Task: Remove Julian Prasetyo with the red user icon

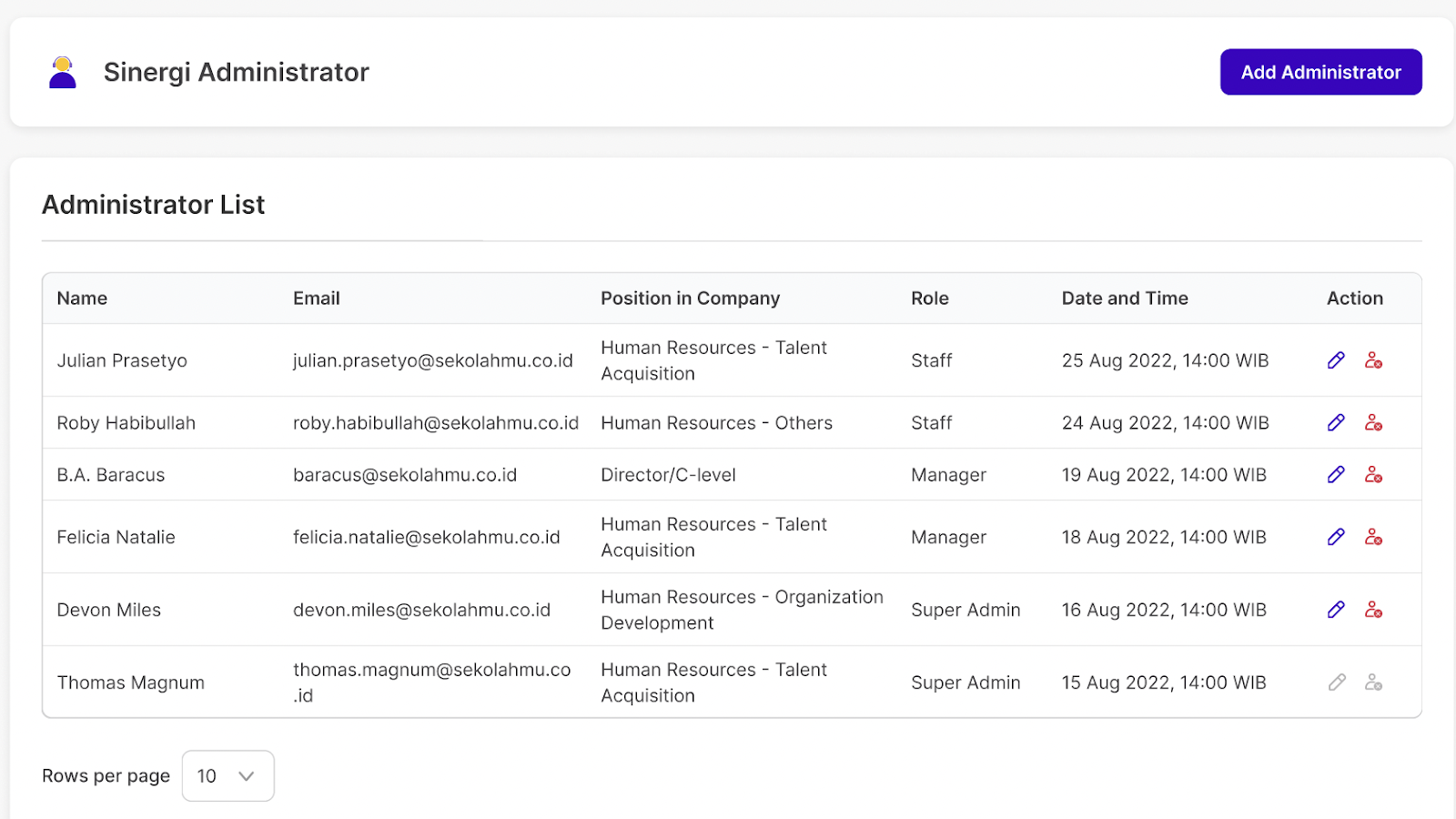Action: point(1373,360)
